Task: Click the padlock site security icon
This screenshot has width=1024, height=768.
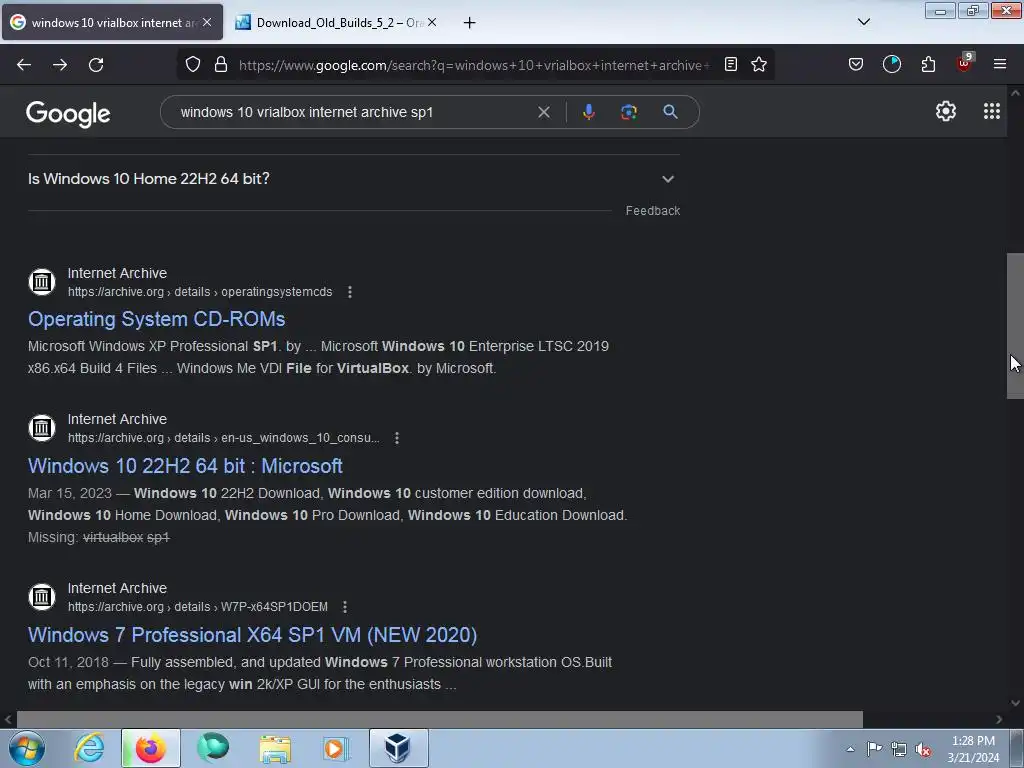Action: pos(221,65)
